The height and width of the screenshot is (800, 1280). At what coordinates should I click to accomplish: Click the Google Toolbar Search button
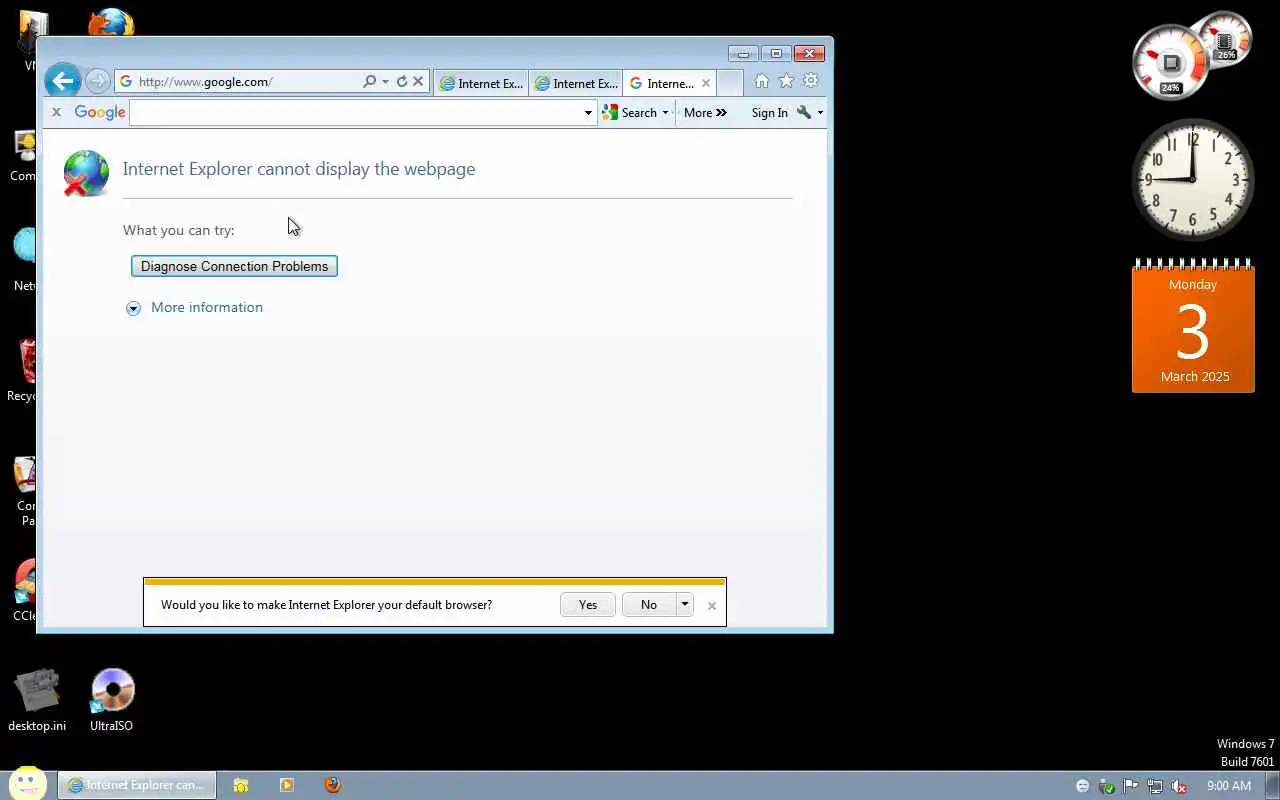click(629, 113)
